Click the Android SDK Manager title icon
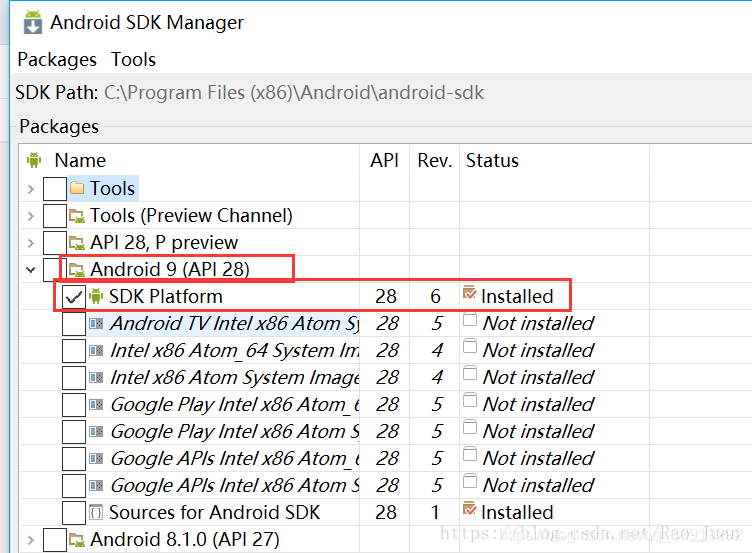 click(x=33, y=23)
